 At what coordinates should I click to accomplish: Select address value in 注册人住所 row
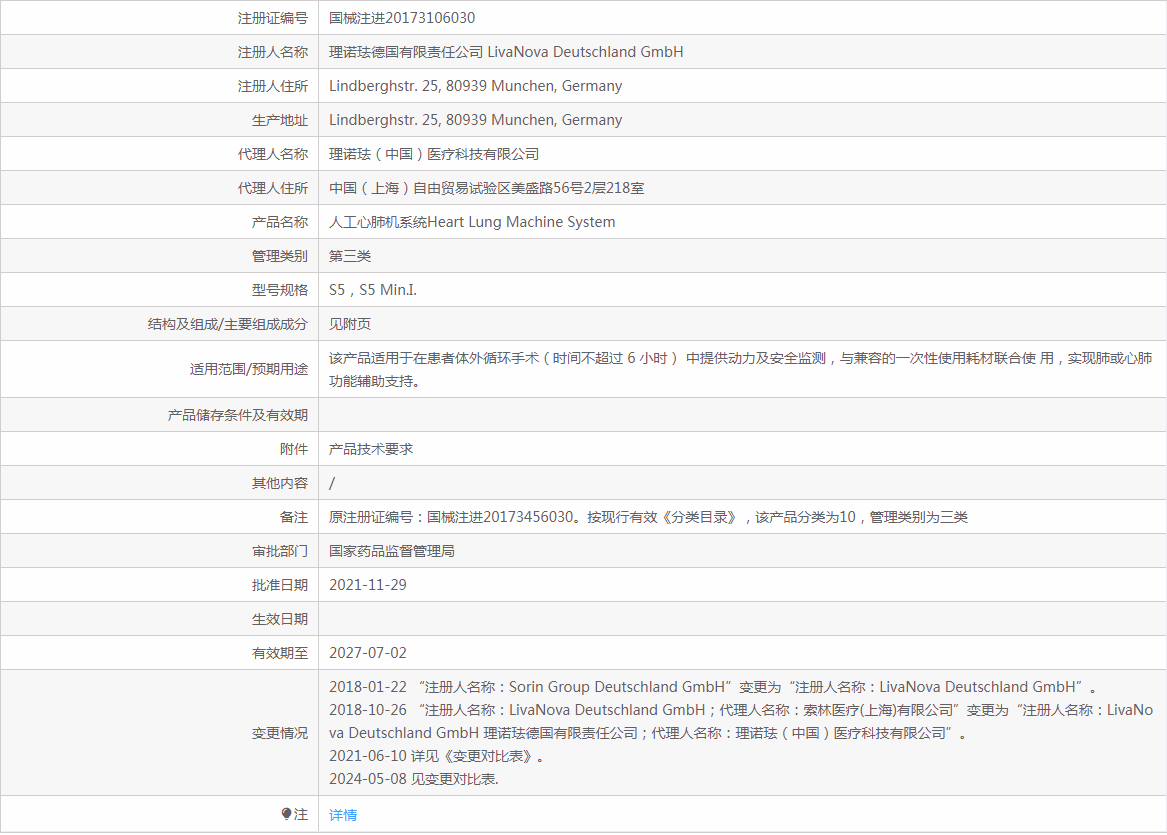pos(476,86)
